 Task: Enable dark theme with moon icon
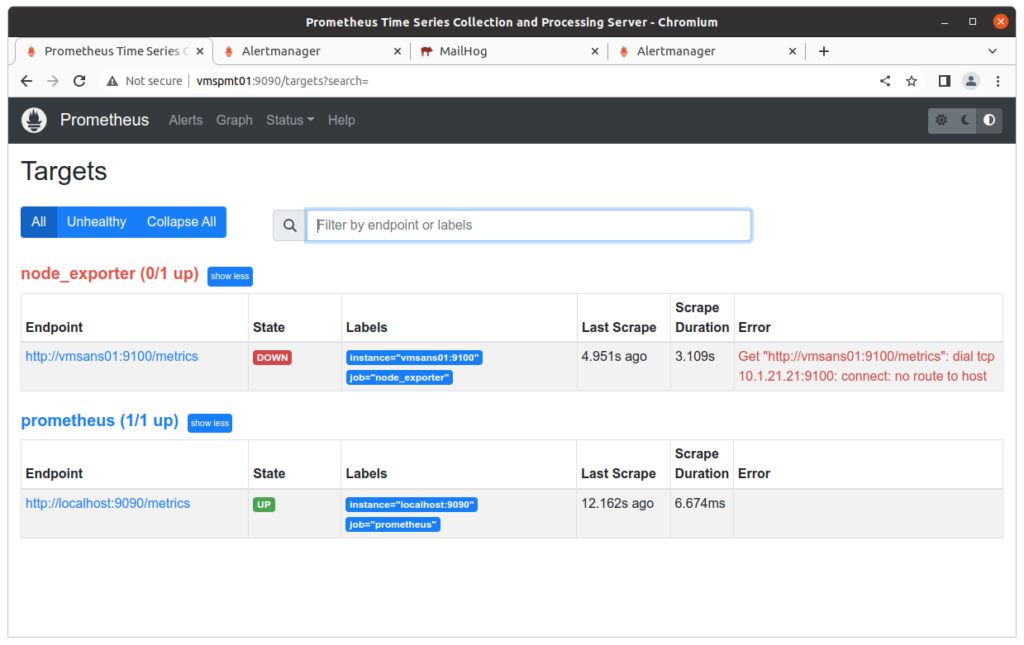click(965, 120)
